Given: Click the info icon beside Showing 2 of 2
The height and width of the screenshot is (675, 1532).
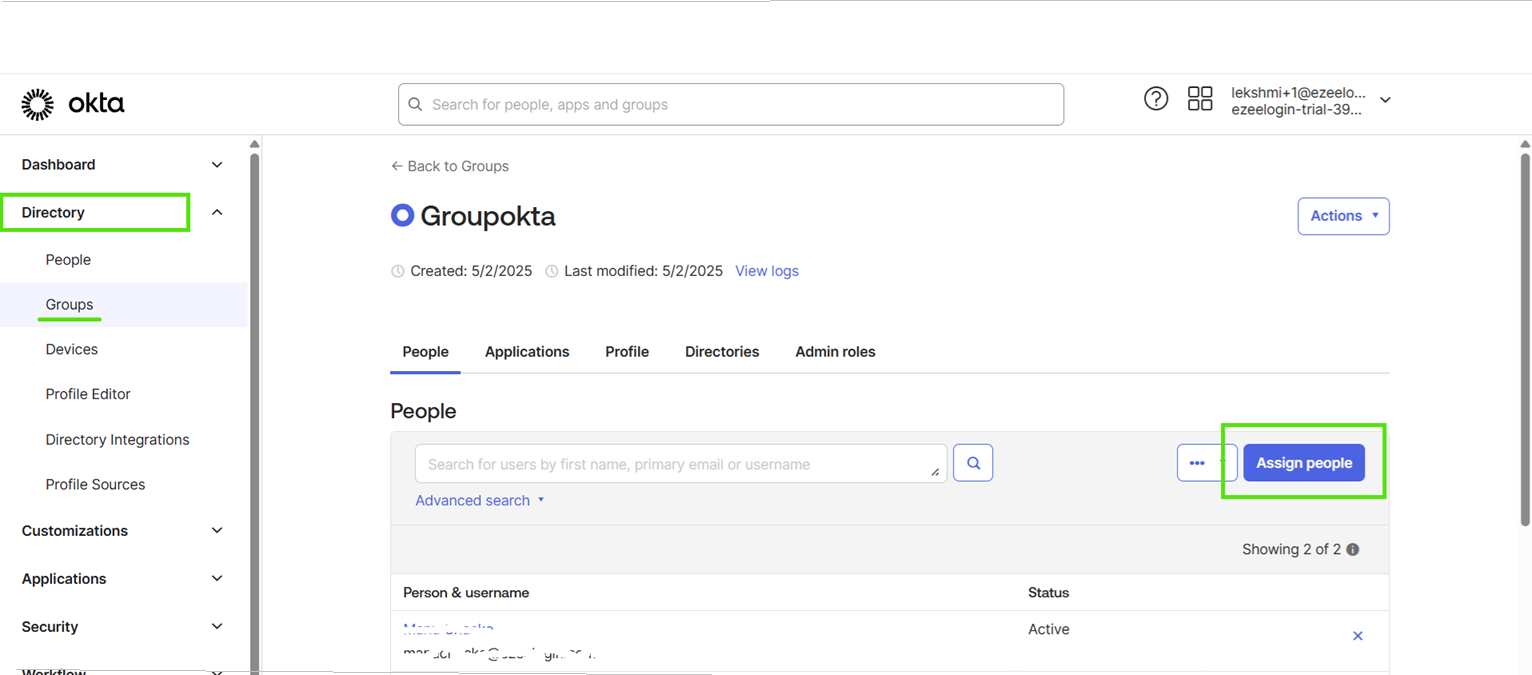Looking at the screenshot, I should tap(1353, 550).
